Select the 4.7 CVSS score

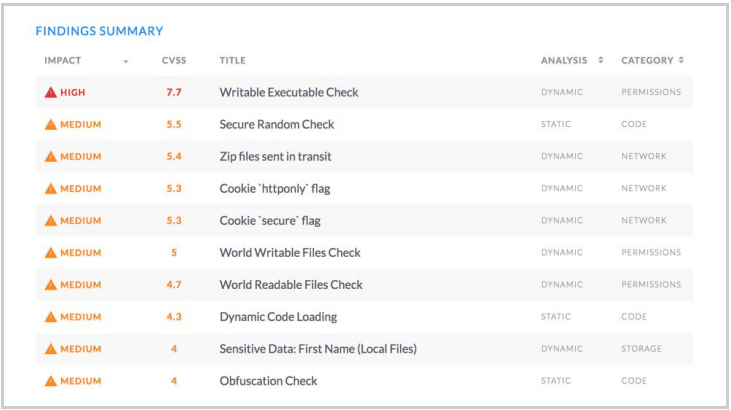174,285
